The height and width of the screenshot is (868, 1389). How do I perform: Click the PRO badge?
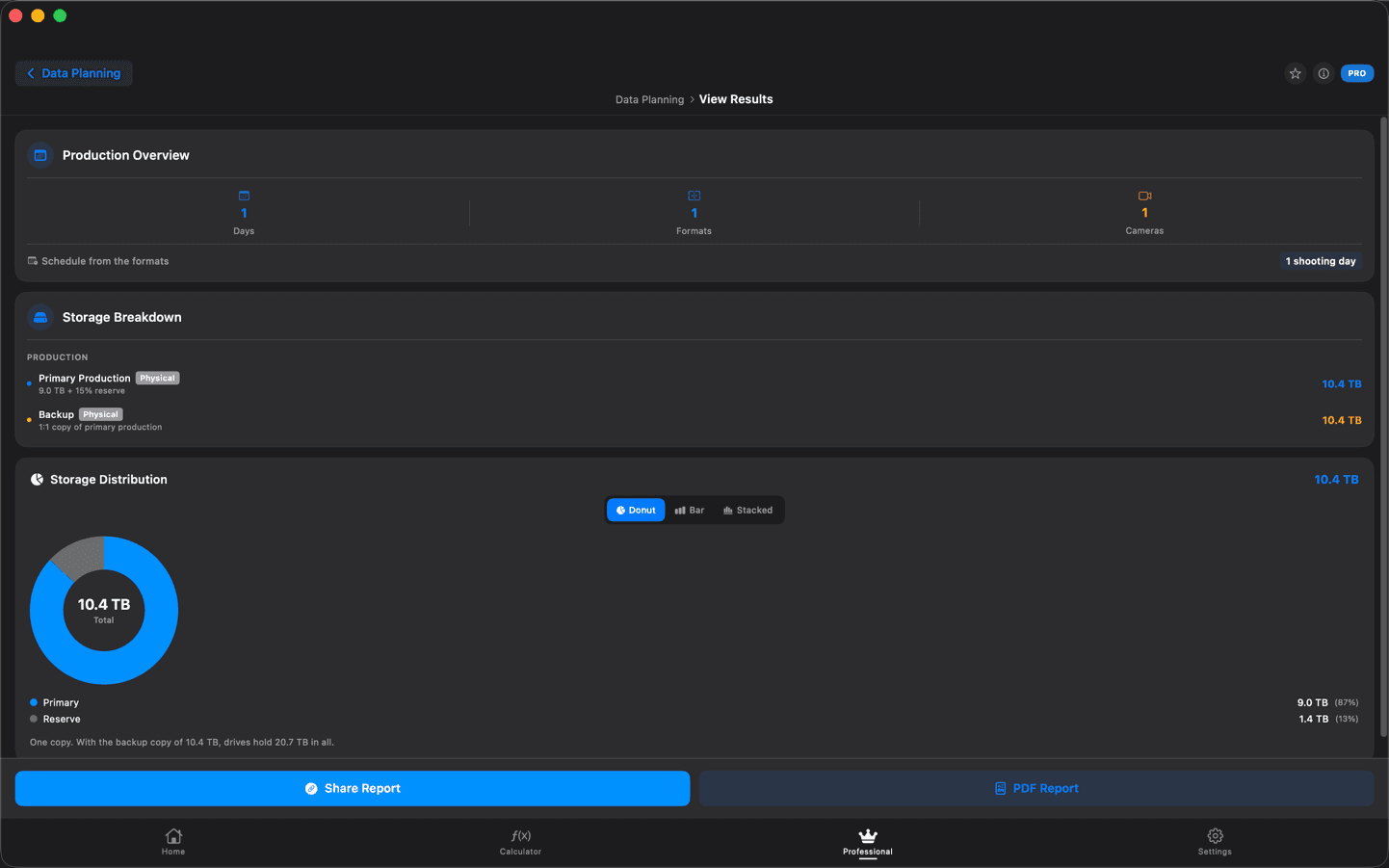1357,73
